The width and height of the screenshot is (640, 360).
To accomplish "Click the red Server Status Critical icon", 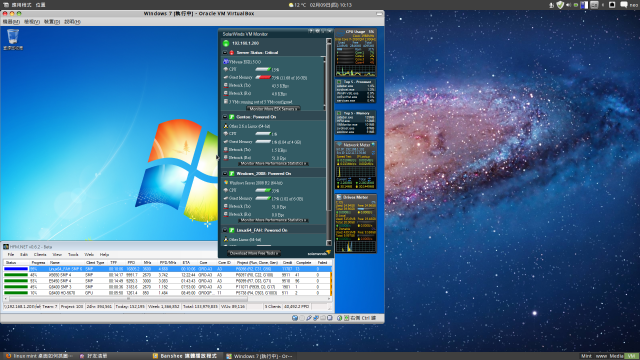I will coord(231,53).
